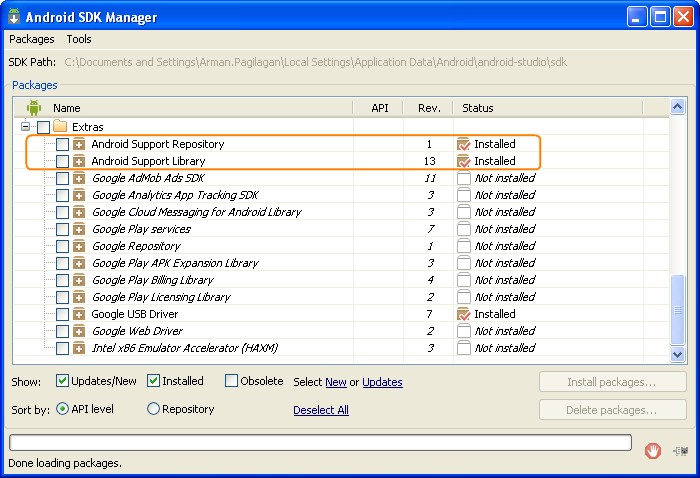Screen dimensions: 700x478
Task: Click the package icon beside Android Support Repository
Action: (x=79, y=144)
